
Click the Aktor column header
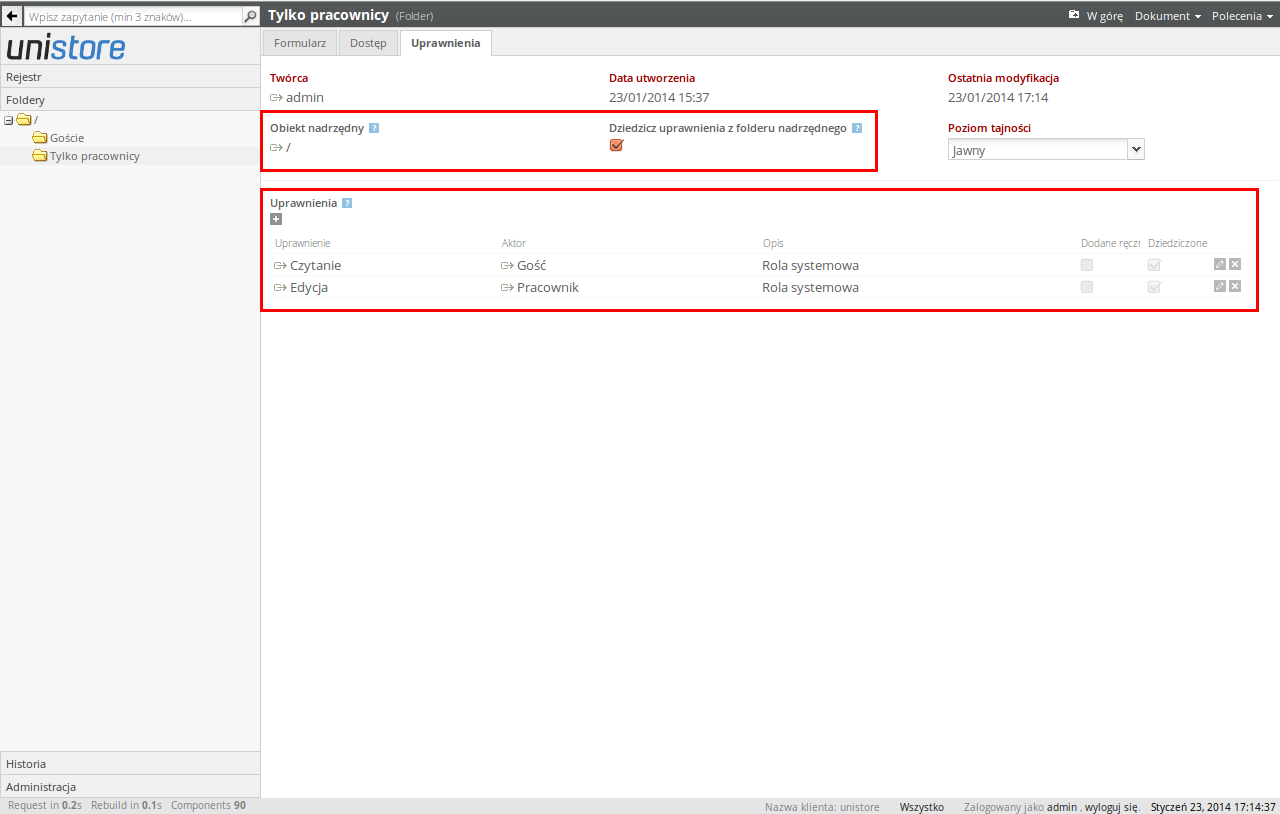[x=514, y=243]
